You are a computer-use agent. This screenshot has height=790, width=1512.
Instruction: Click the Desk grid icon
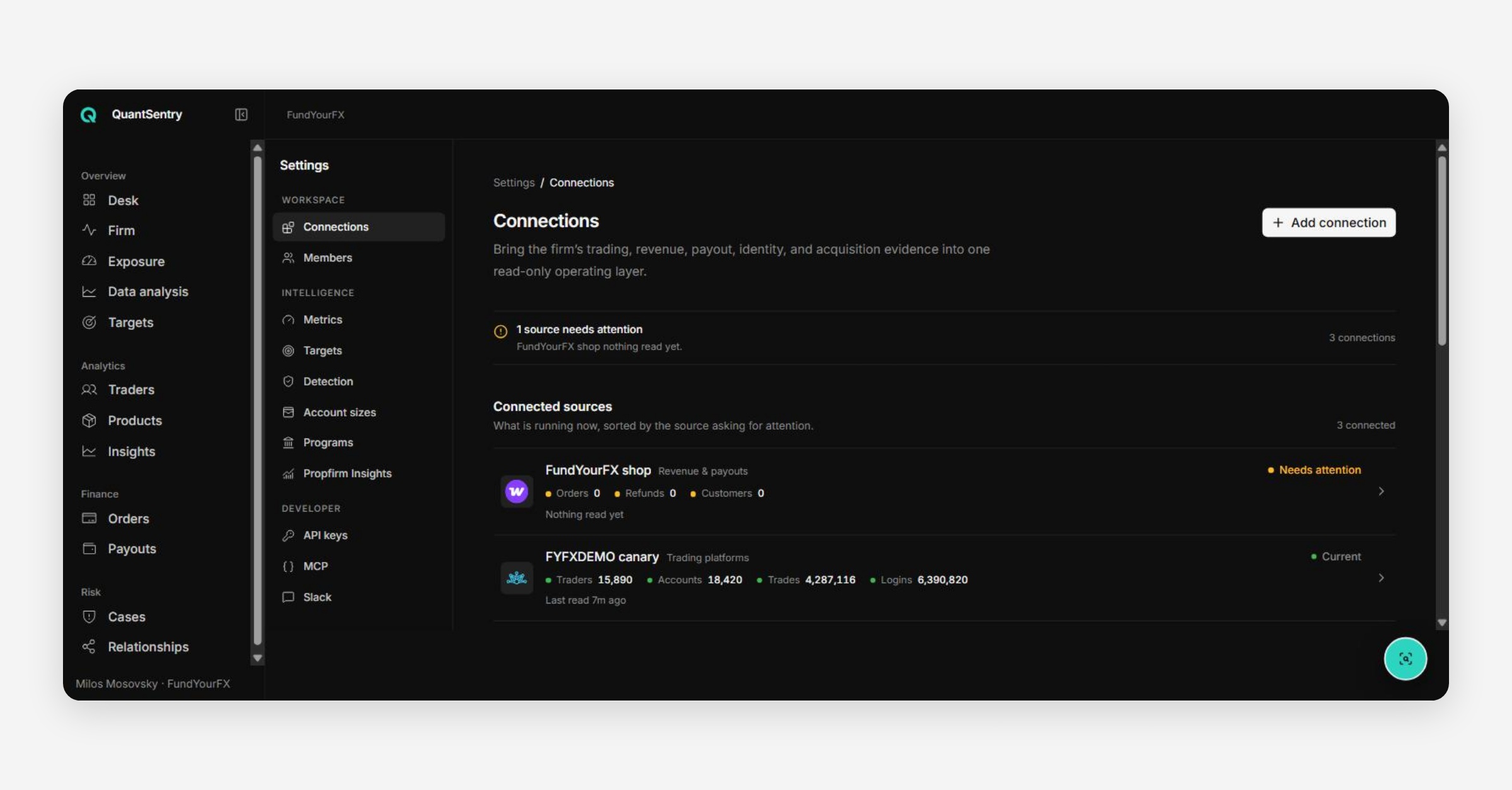[89, 200]
